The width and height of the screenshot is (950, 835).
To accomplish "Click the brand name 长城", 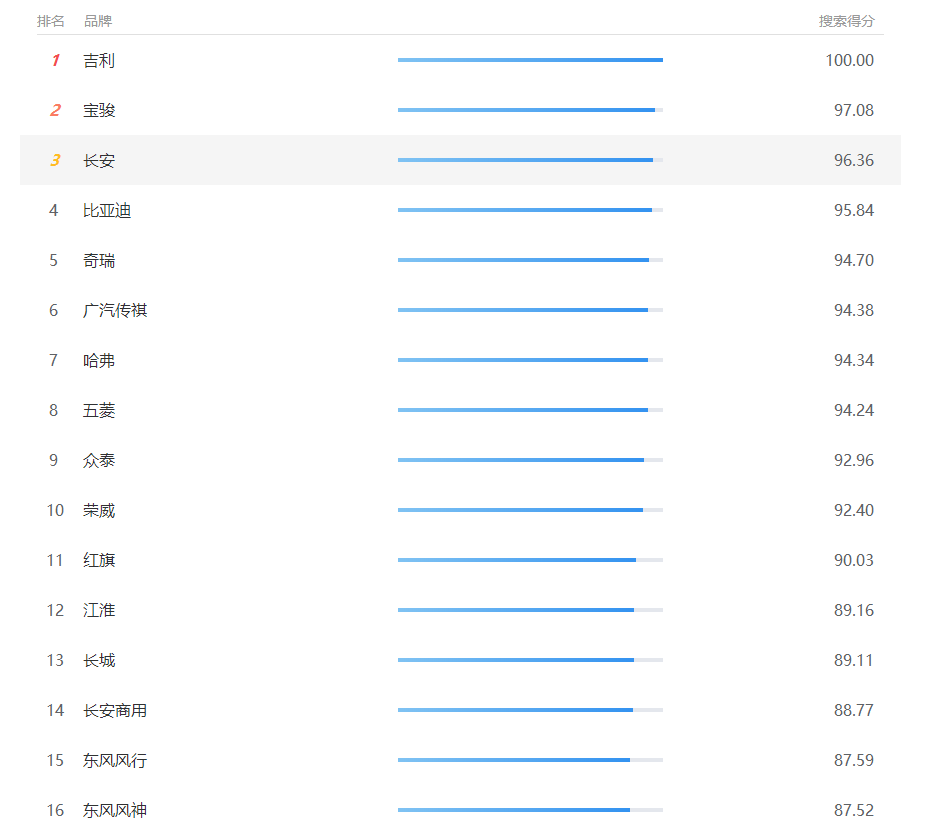I will (x=99, y=660).
